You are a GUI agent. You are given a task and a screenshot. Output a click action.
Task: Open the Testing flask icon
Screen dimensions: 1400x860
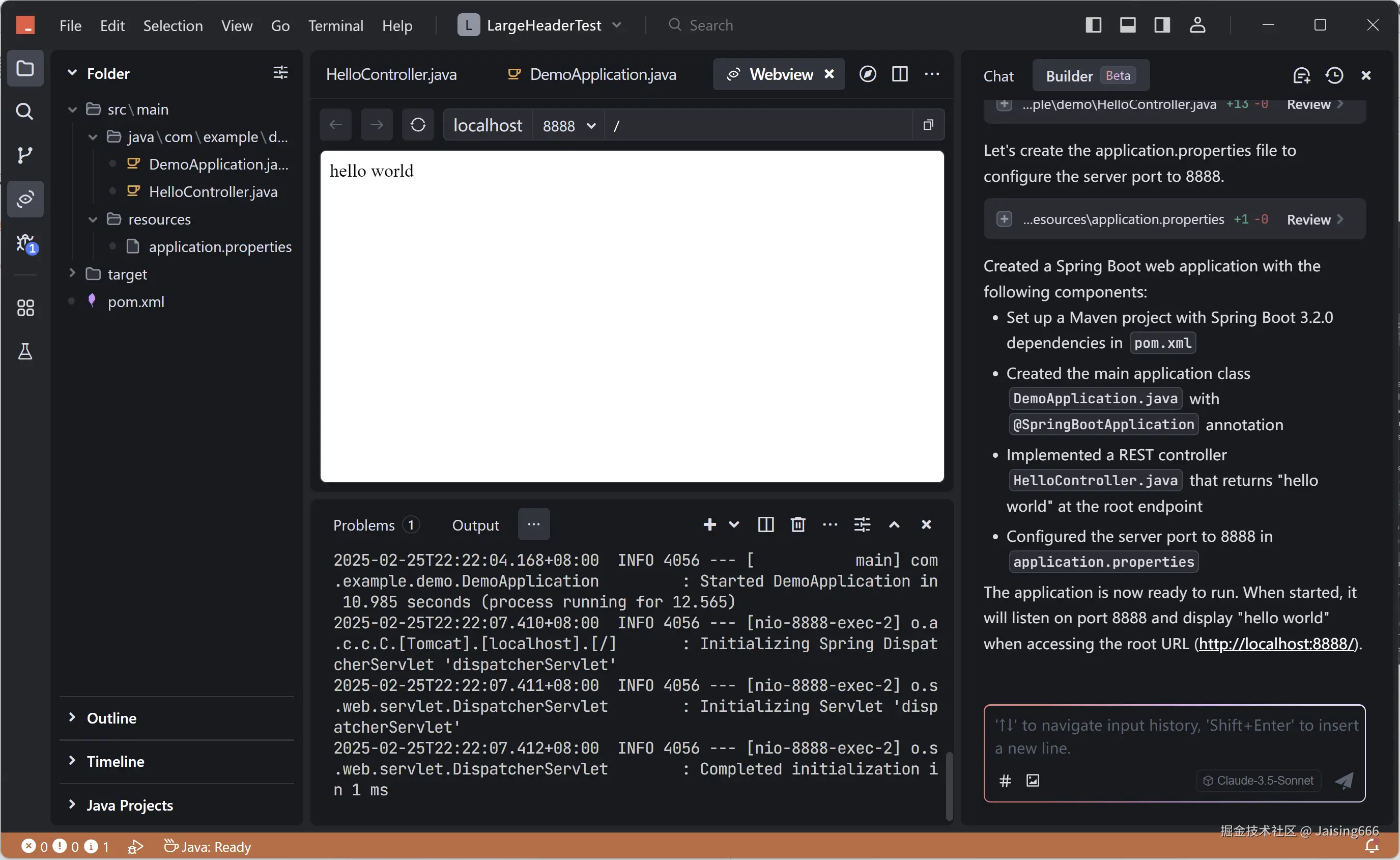[x=25, y=351]
